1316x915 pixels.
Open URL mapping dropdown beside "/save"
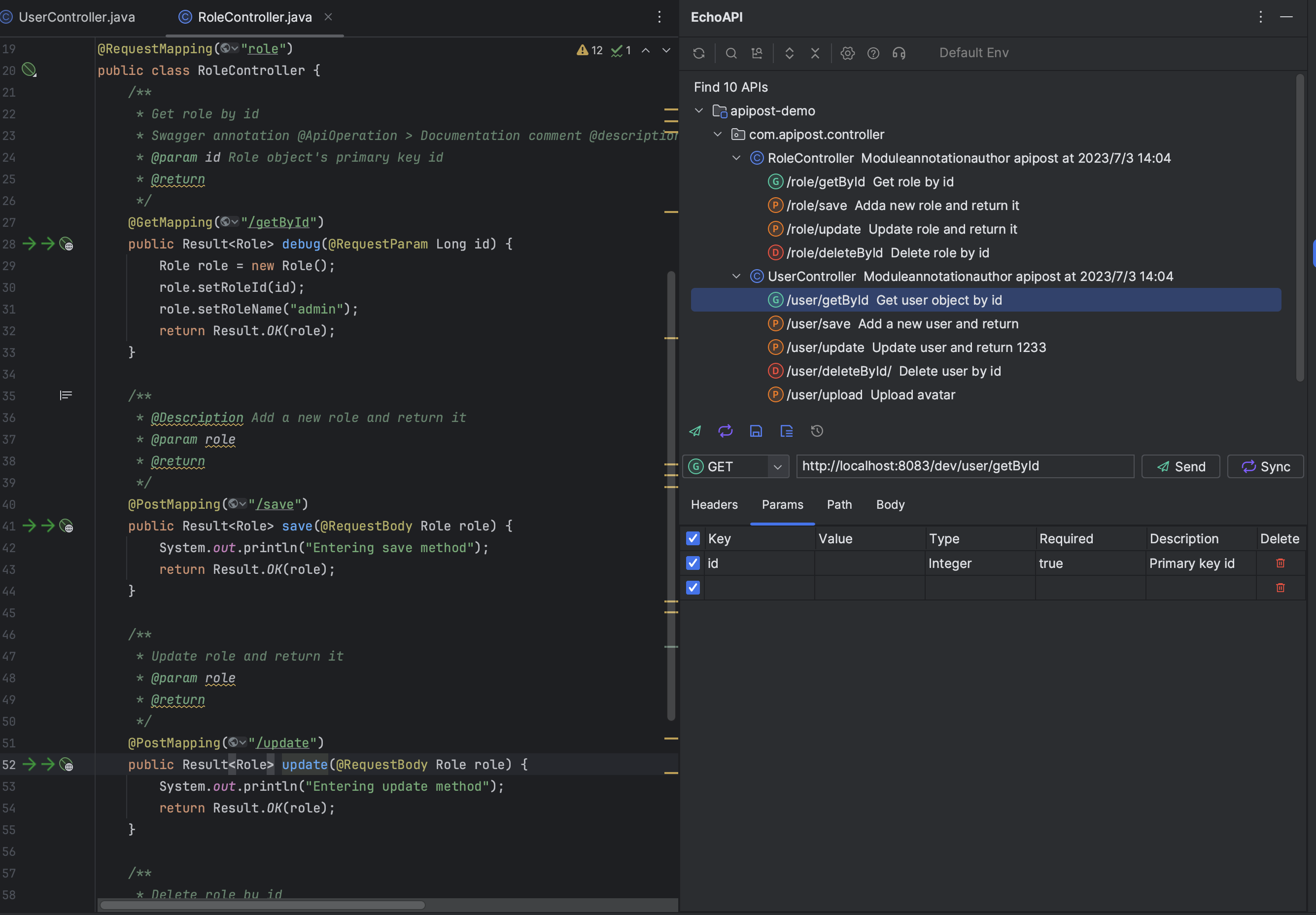237,504
